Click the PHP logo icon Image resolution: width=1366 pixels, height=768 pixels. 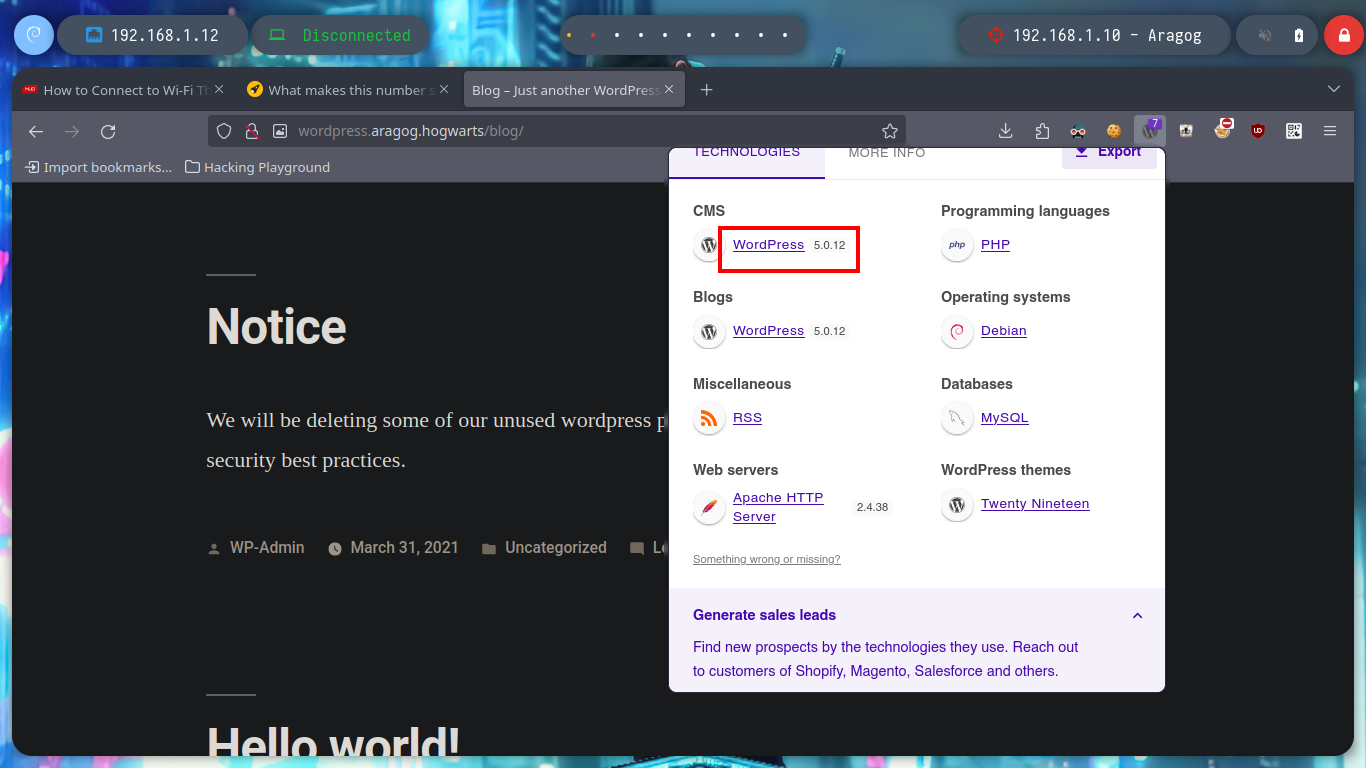click(x=957, y=245)
